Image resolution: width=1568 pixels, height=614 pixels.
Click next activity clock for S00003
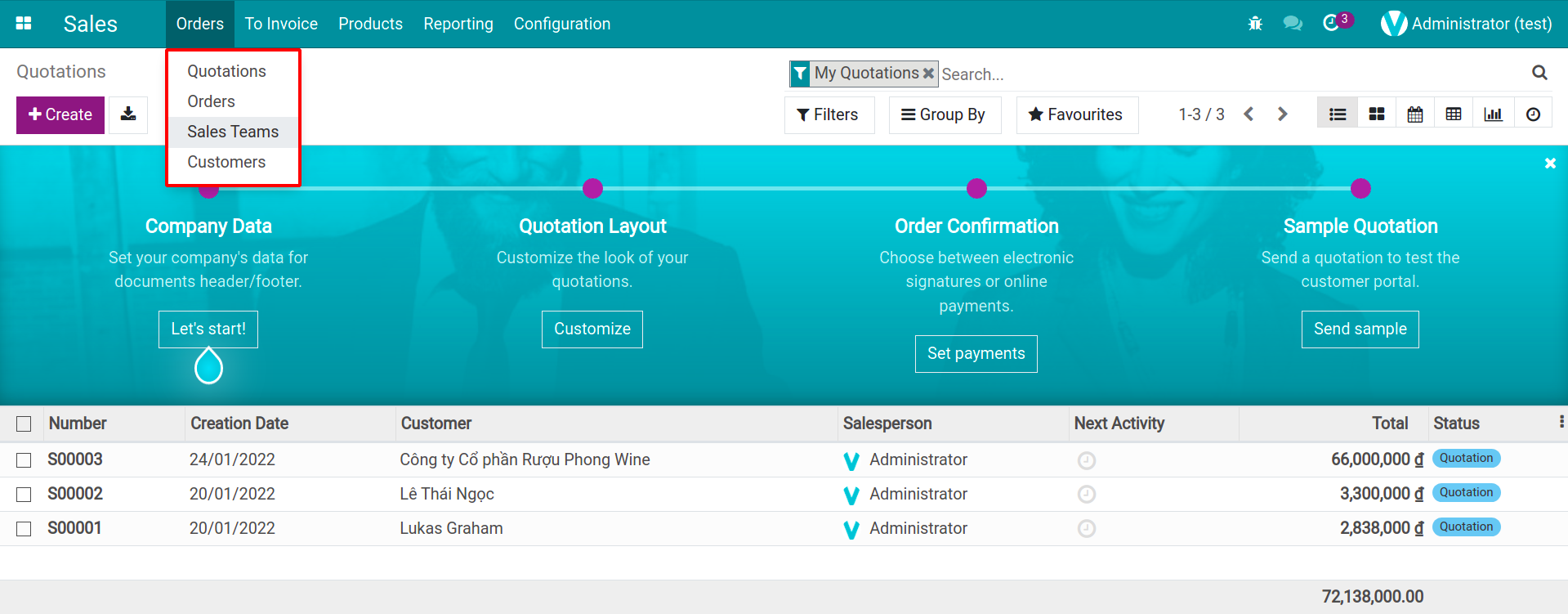[x=1086, y=460]
